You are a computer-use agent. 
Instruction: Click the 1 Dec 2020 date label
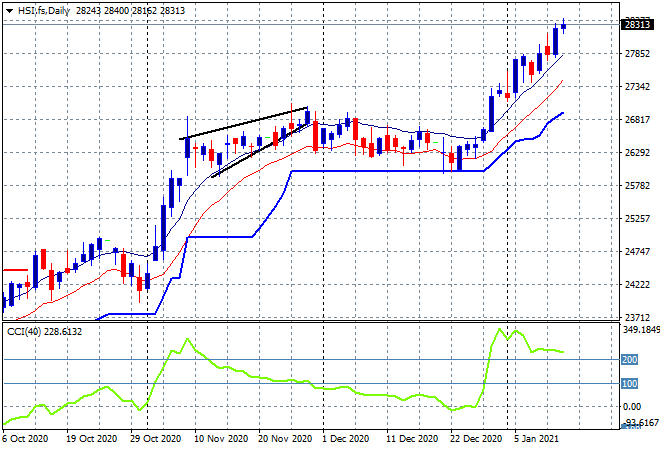point(346,439)
